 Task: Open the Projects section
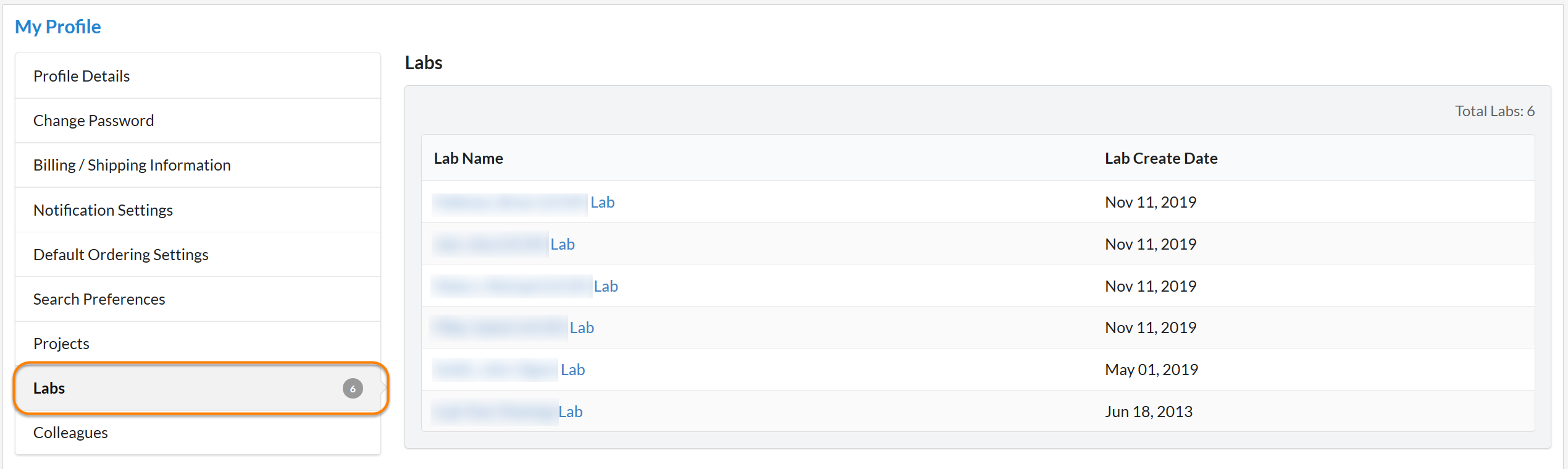(61, 344)
